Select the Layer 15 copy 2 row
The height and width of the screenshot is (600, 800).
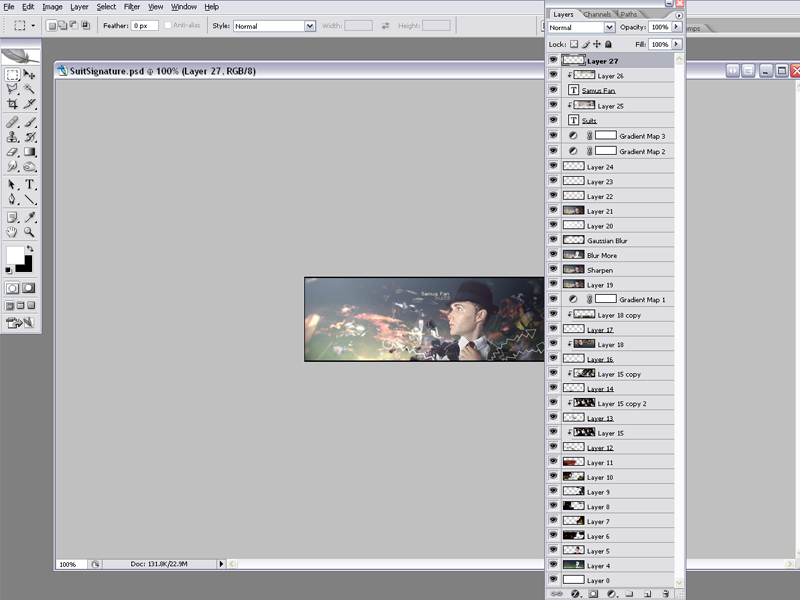point(617,403)
